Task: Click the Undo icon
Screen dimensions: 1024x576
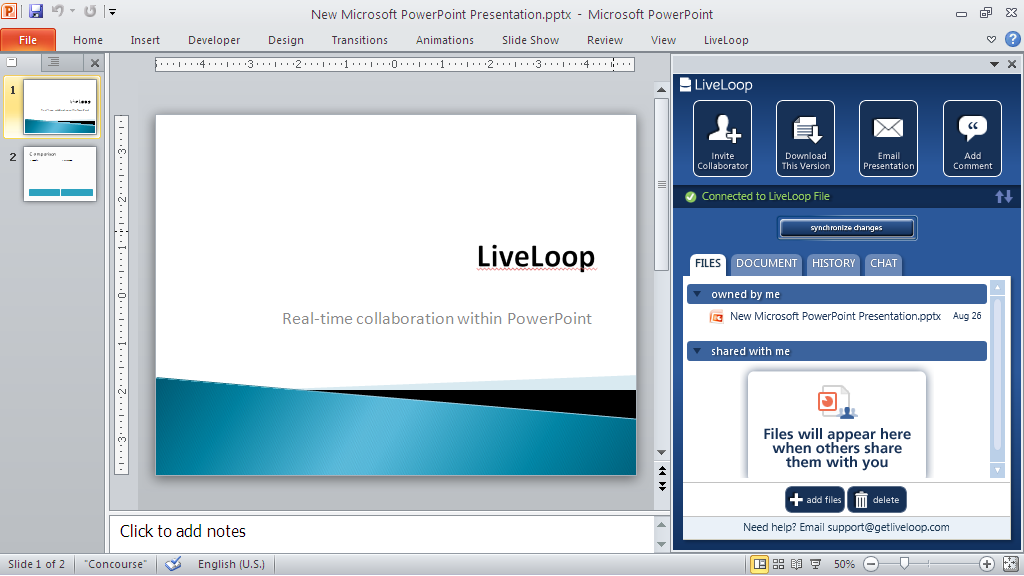Action: 57,11
